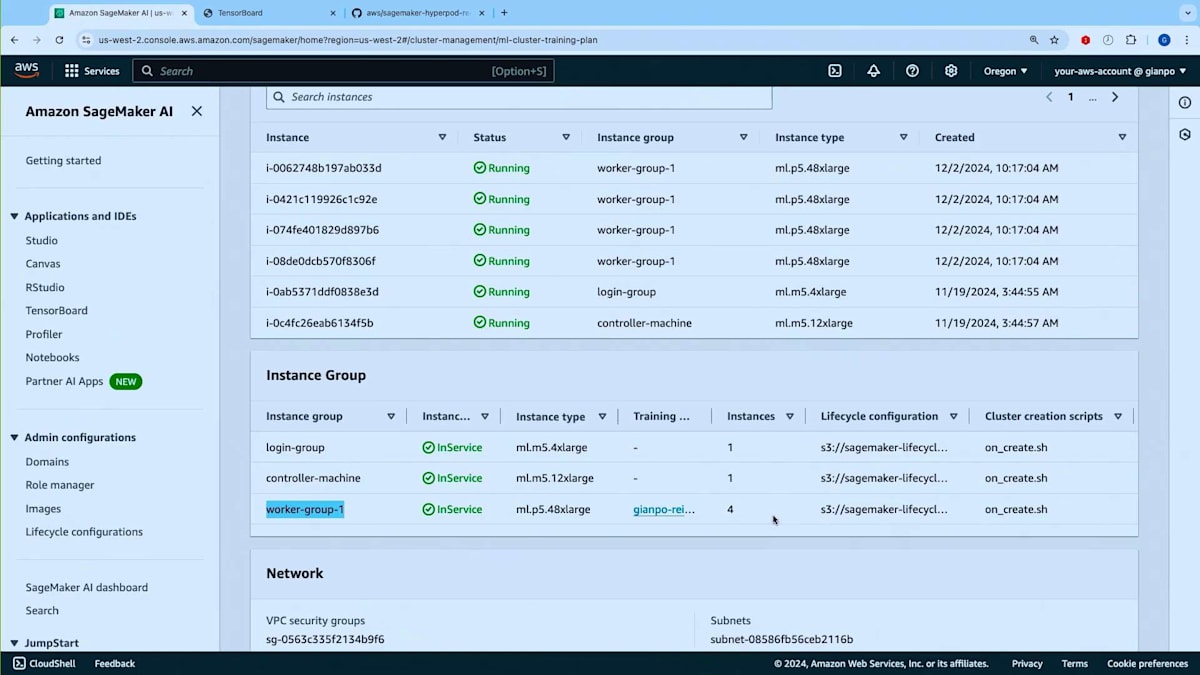The image size is (1200, 675).
Task: Click the zoom magnifier in address bar
Action: 1034,40
